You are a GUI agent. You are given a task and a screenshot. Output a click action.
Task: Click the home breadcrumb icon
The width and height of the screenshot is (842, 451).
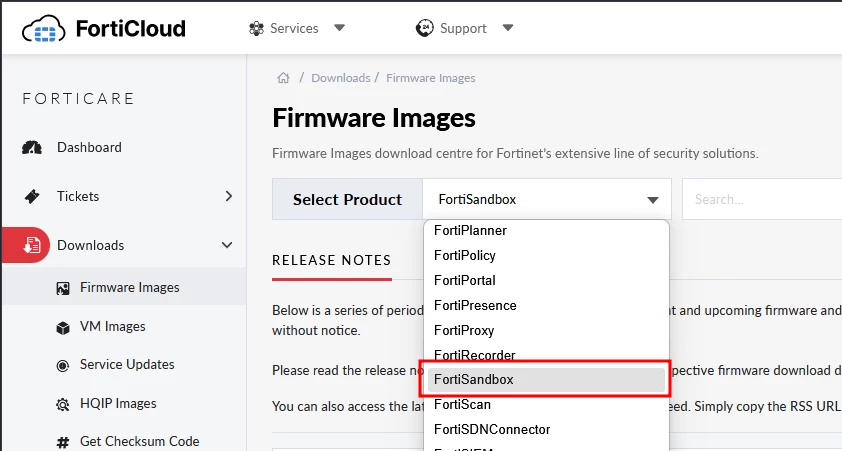(x=284, y=78)
